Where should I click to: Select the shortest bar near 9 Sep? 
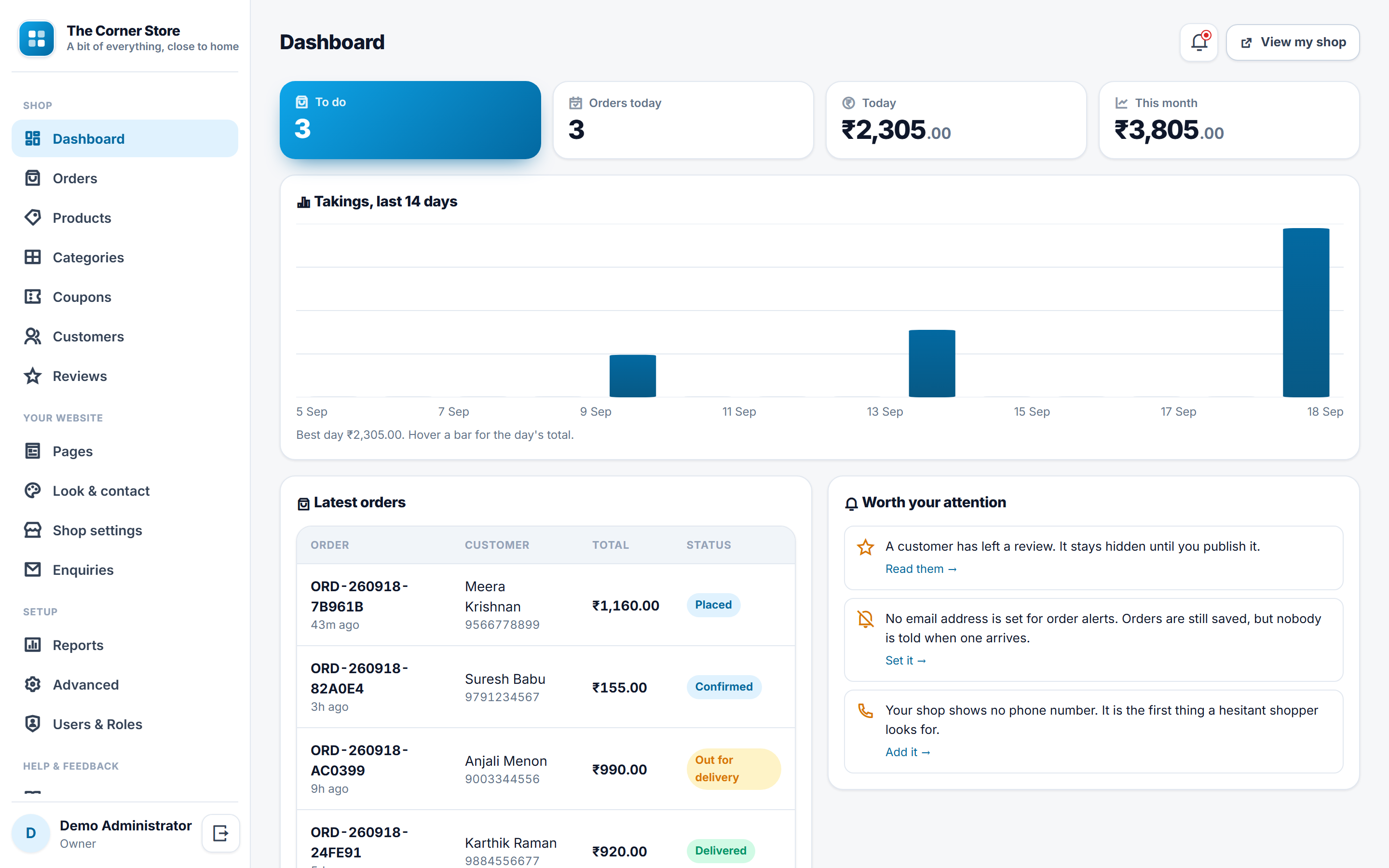click(632, 376)
